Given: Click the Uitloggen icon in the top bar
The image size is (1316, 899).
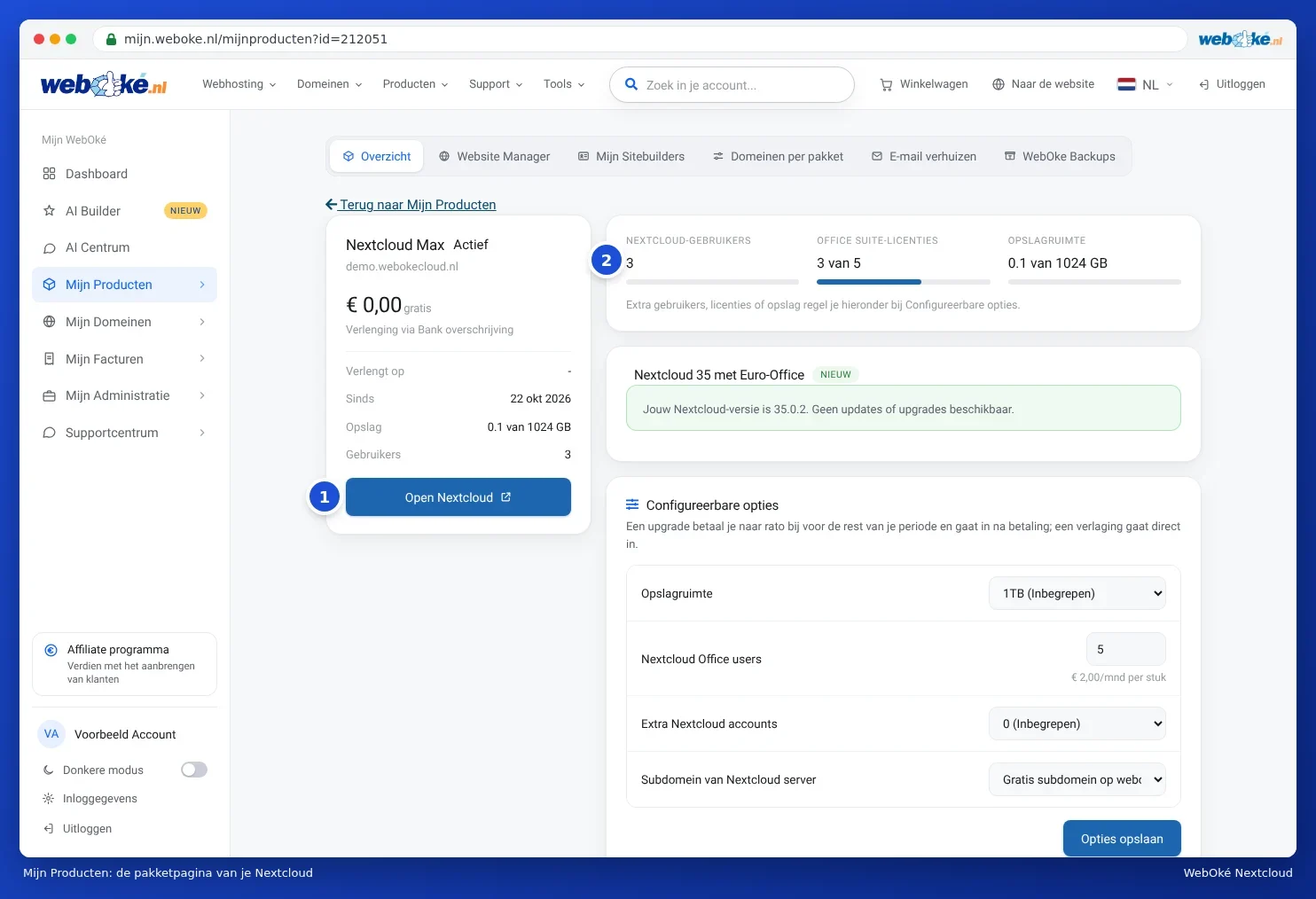Looking at the screenshot, I should coord(1204,84).
